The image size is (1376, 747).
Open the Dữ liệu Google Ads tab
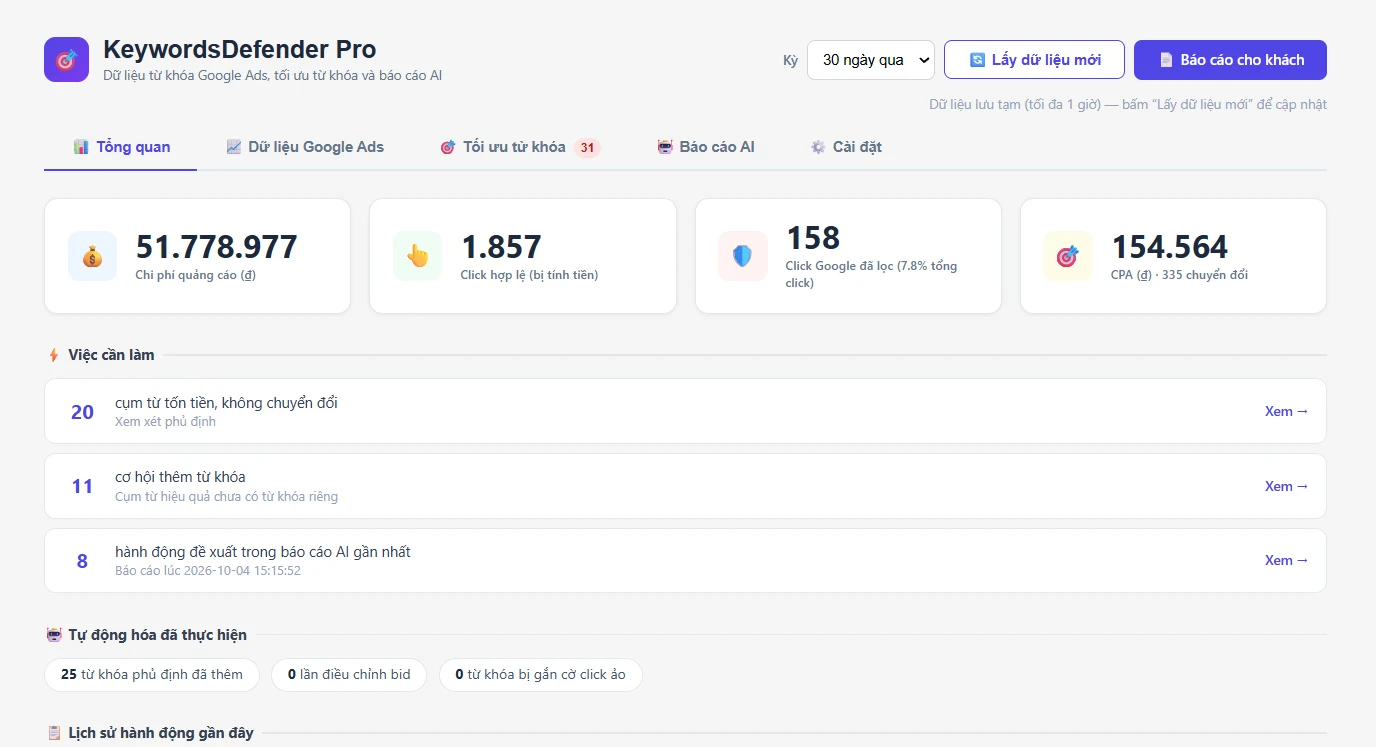point(305,147)
